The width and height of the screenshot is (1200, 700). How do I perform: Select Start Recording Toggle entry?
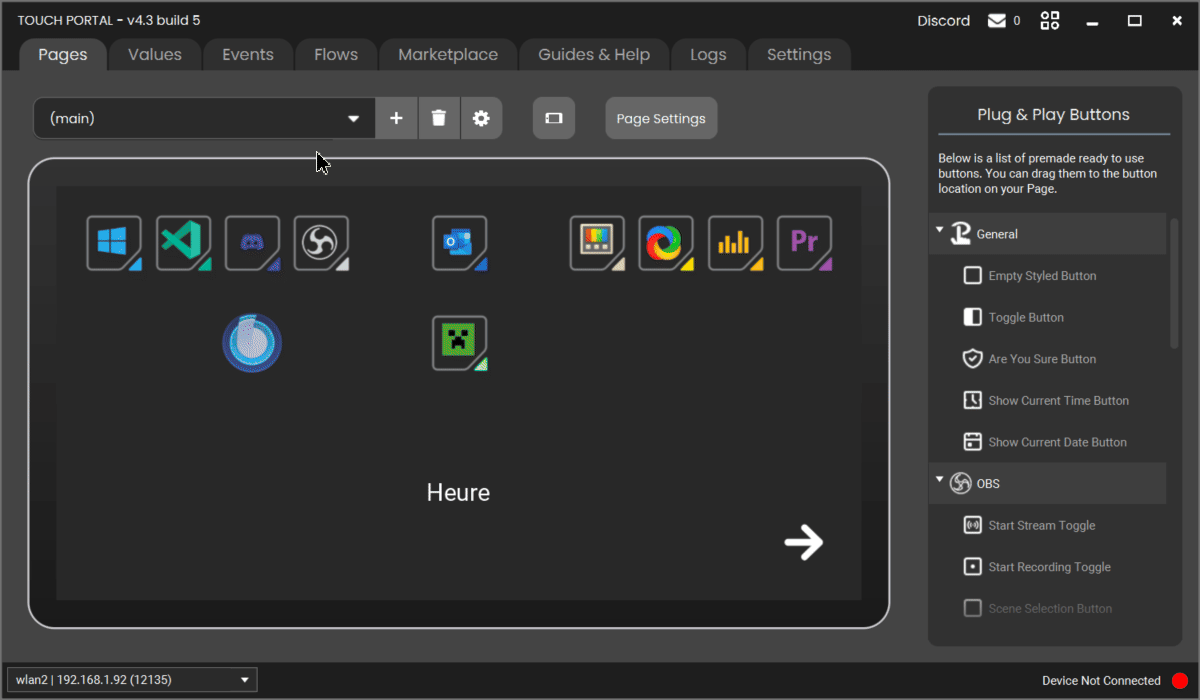click(1048, 567)
